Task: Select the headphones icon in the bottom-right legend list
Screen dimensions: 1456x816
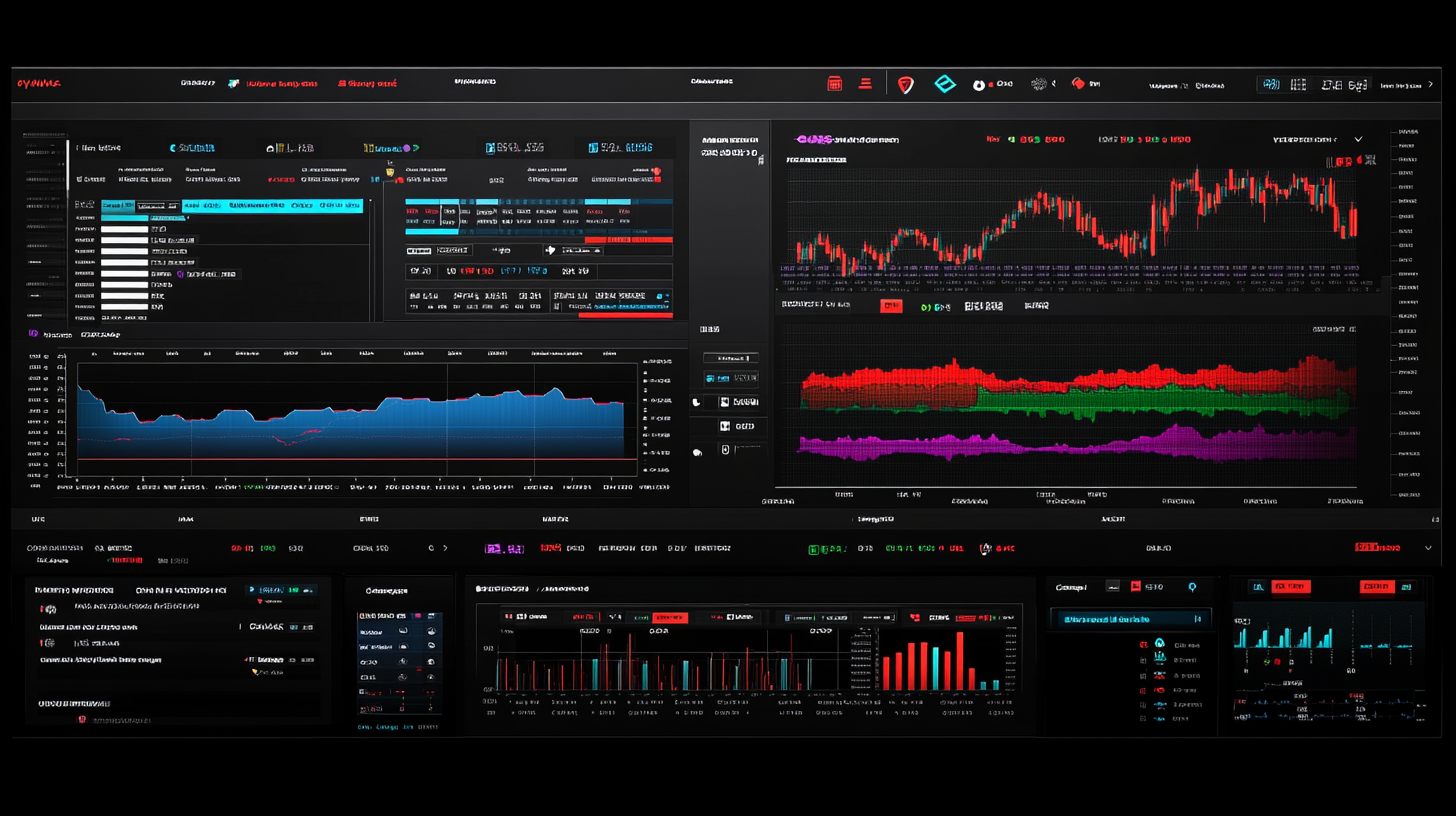Action: tap(1159, 642)
